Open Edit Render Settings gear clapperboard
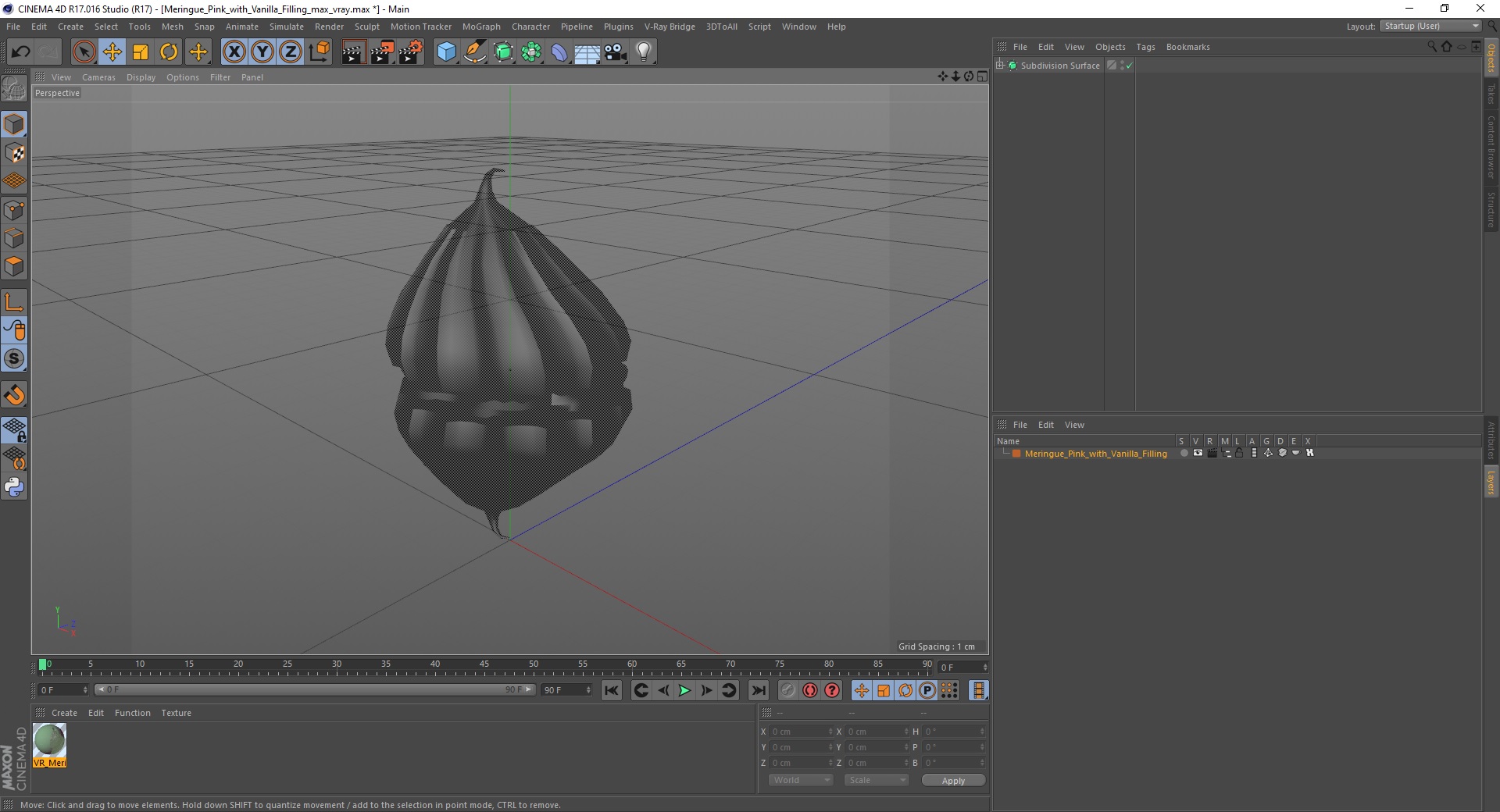1500x812 pixels. point(411,52)
